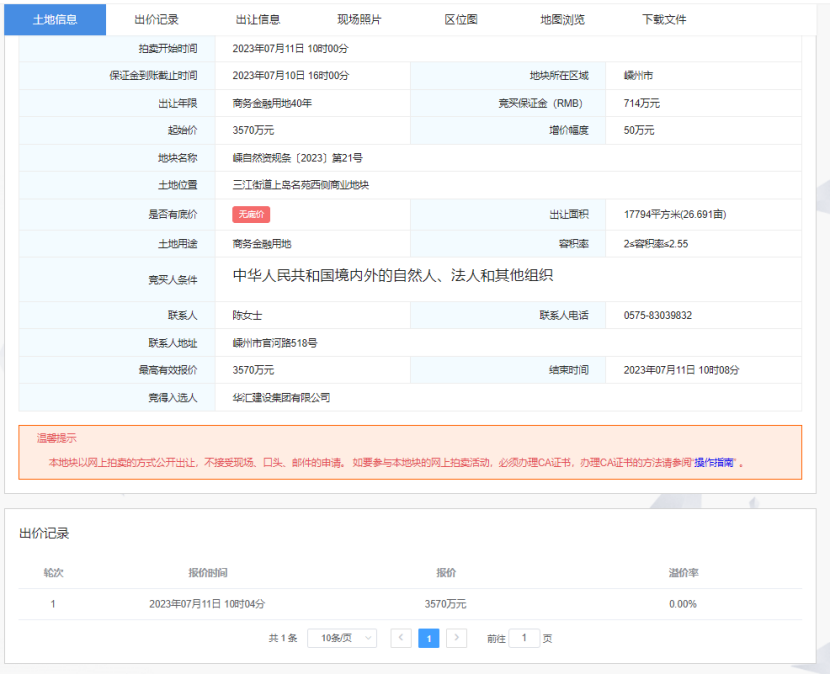Open the 区位图 tab
This screenshot has width=831, height=675.
click(461, 19)
